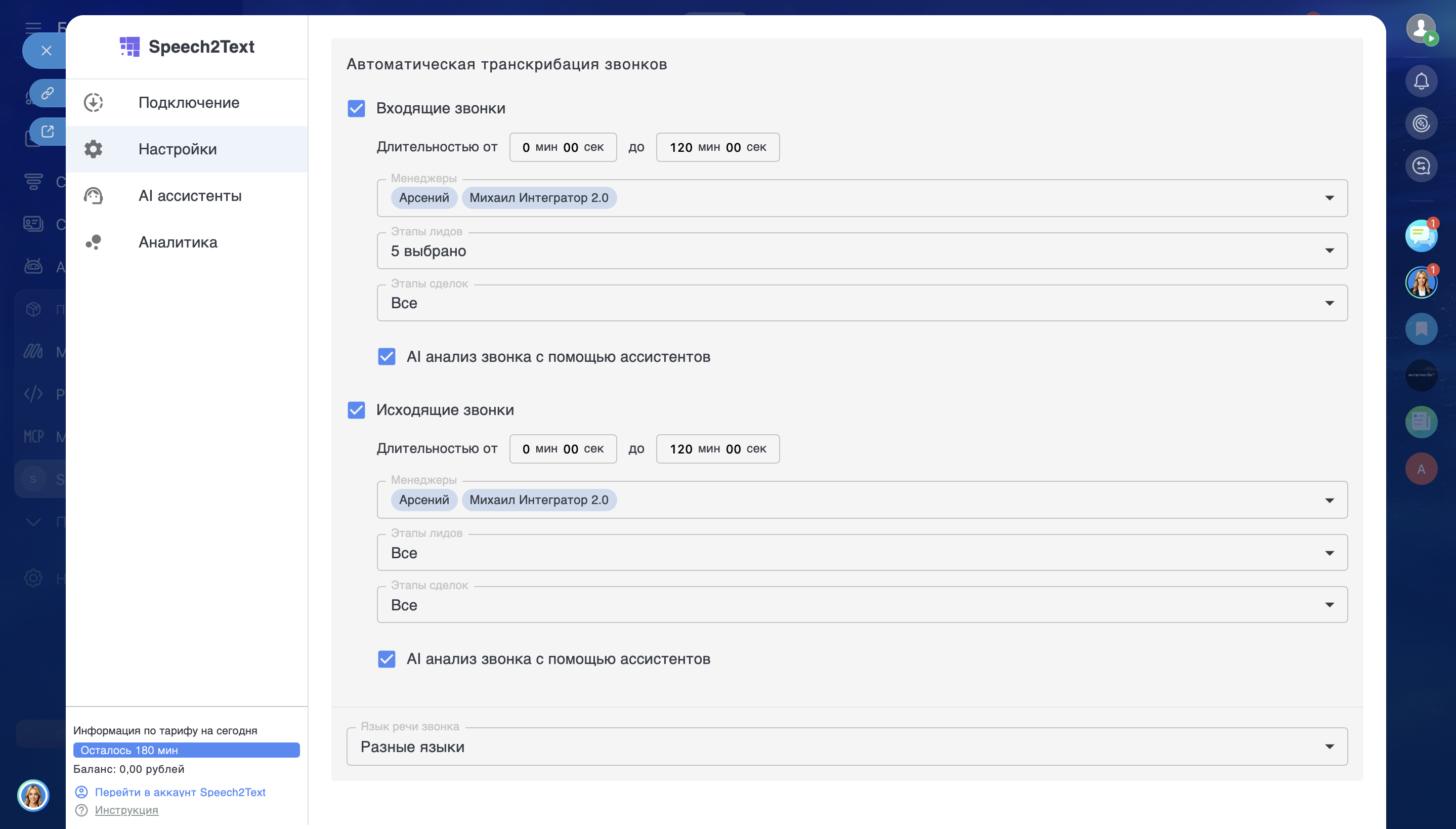
Task: Uncheck Исходящие звонки checkbox
Action: (356, 410)
